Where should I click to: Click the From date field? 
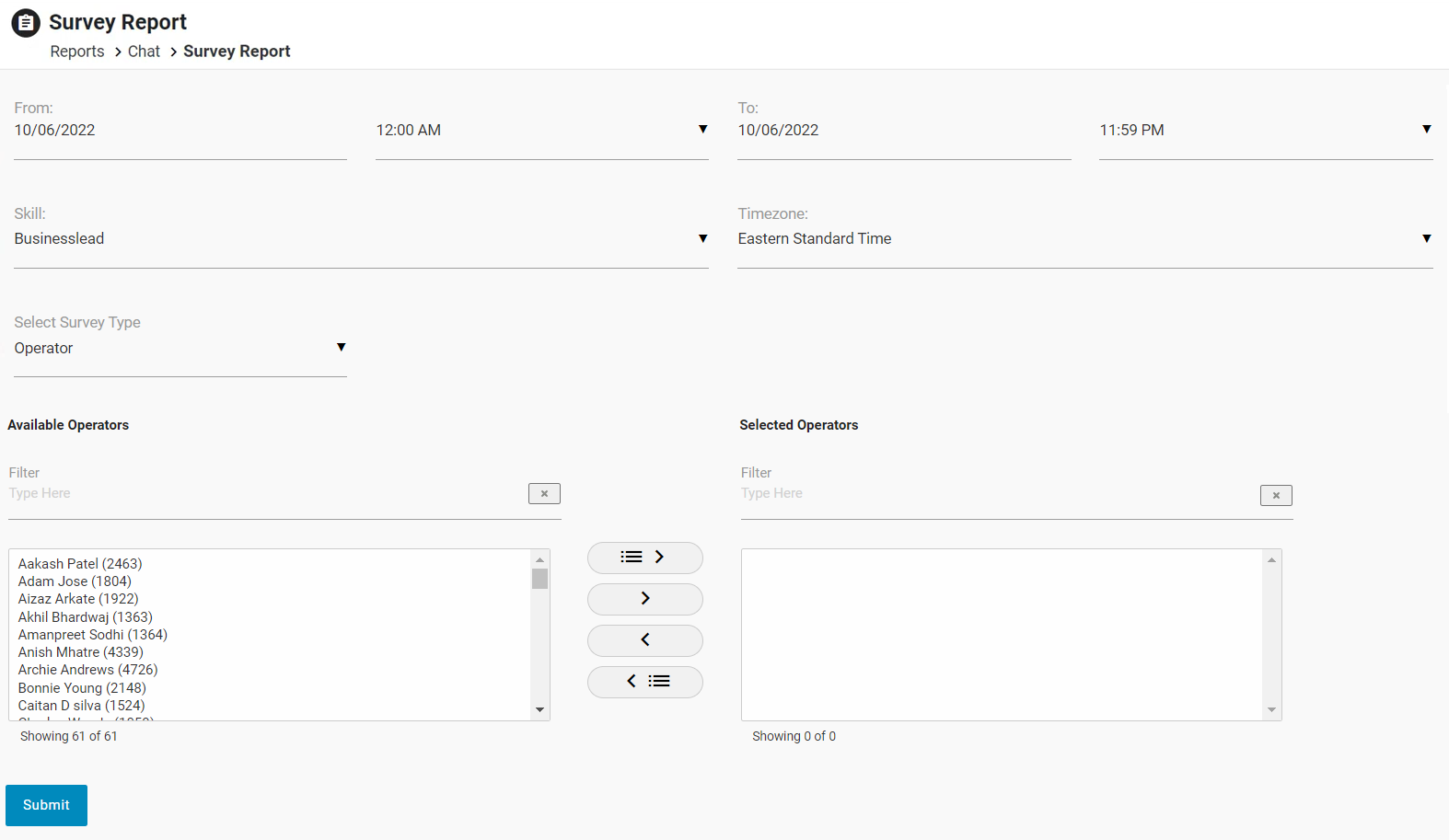tap(180, 131)
